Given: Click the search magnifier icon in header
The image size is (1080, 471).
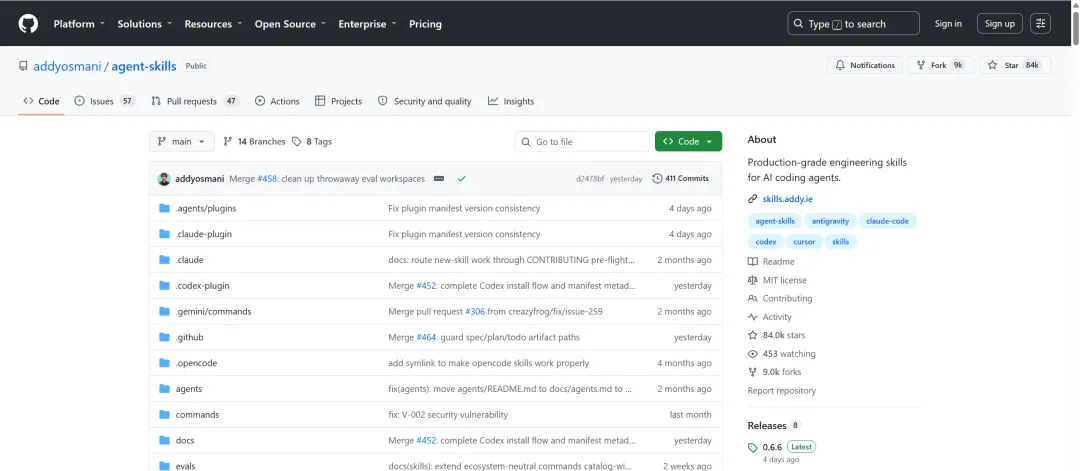Looking at the screenshot, I should point(798,23).
